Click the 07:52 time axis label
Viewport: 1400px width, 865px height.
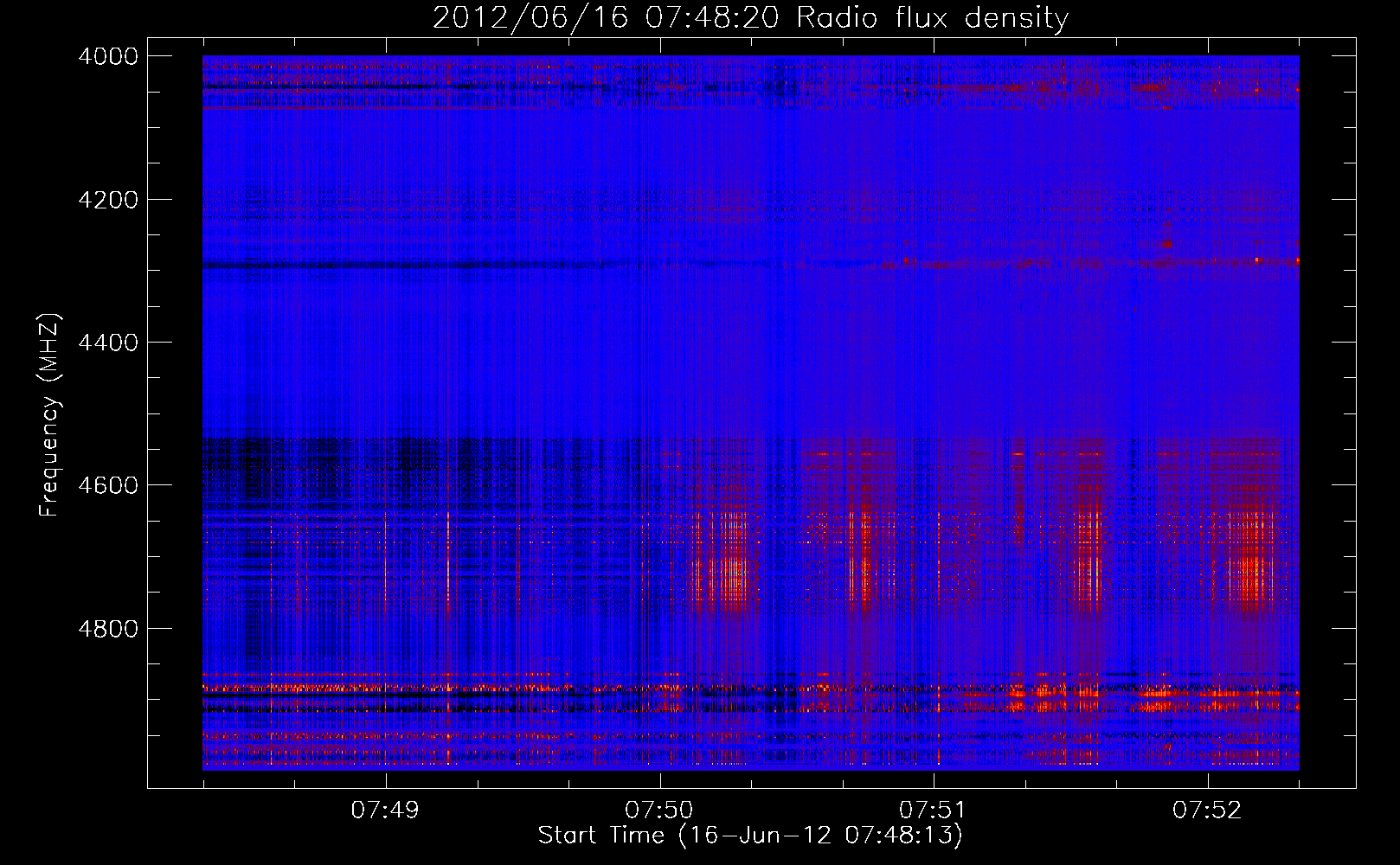pos(1207,811)
